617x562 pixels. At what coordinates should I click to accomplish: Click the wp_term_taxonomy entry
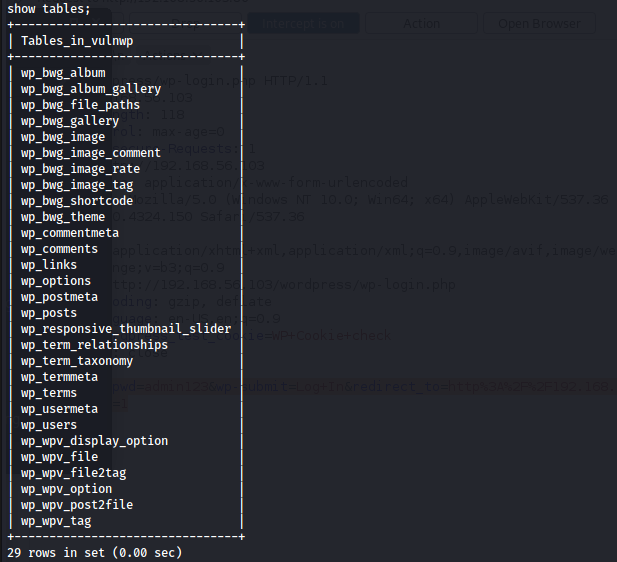coord(77,361)
